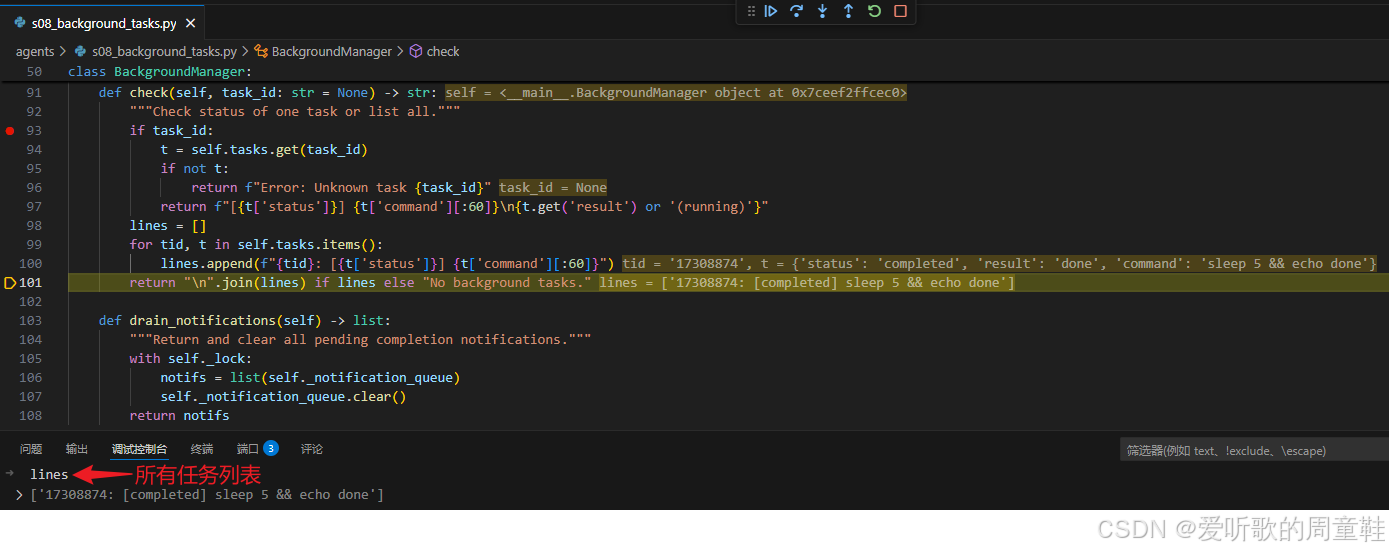The image size is (1389, 552).
Task: Select the 调试控制台 panel tab
Action: 139,449
